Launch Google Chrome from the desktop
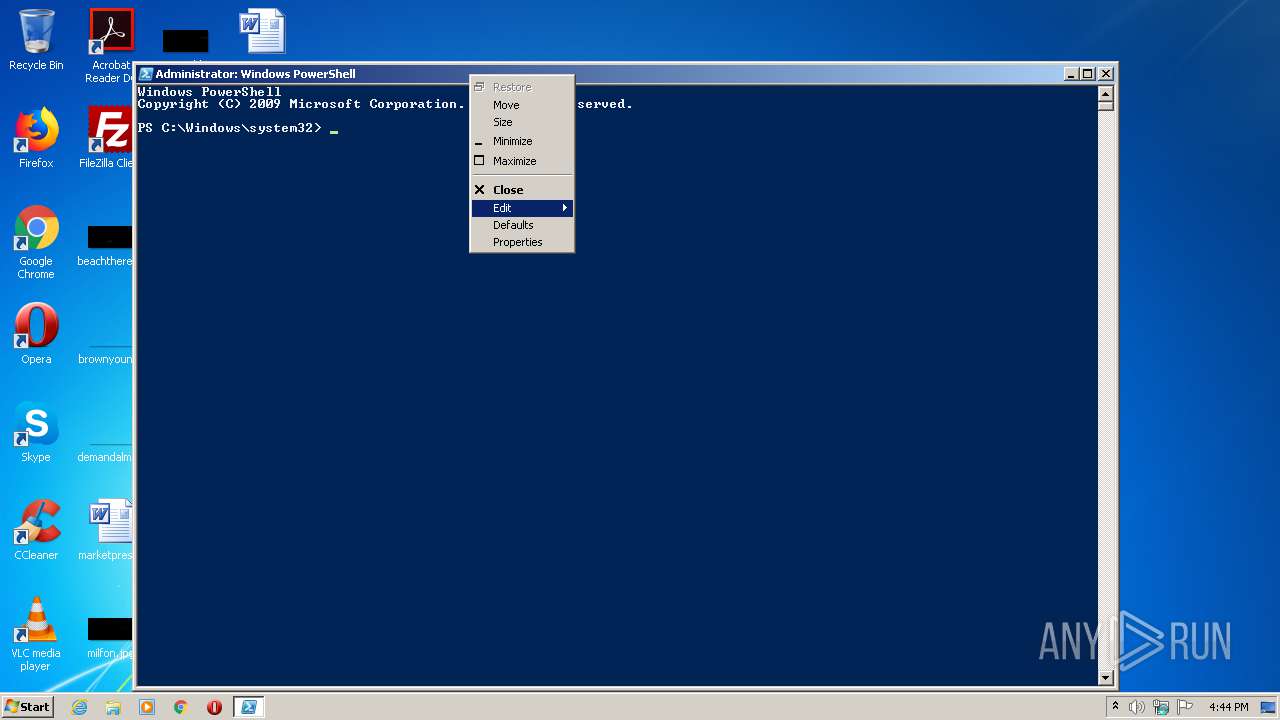The height and width of the screenshot is (720, 1280). (x=36, y=243)
